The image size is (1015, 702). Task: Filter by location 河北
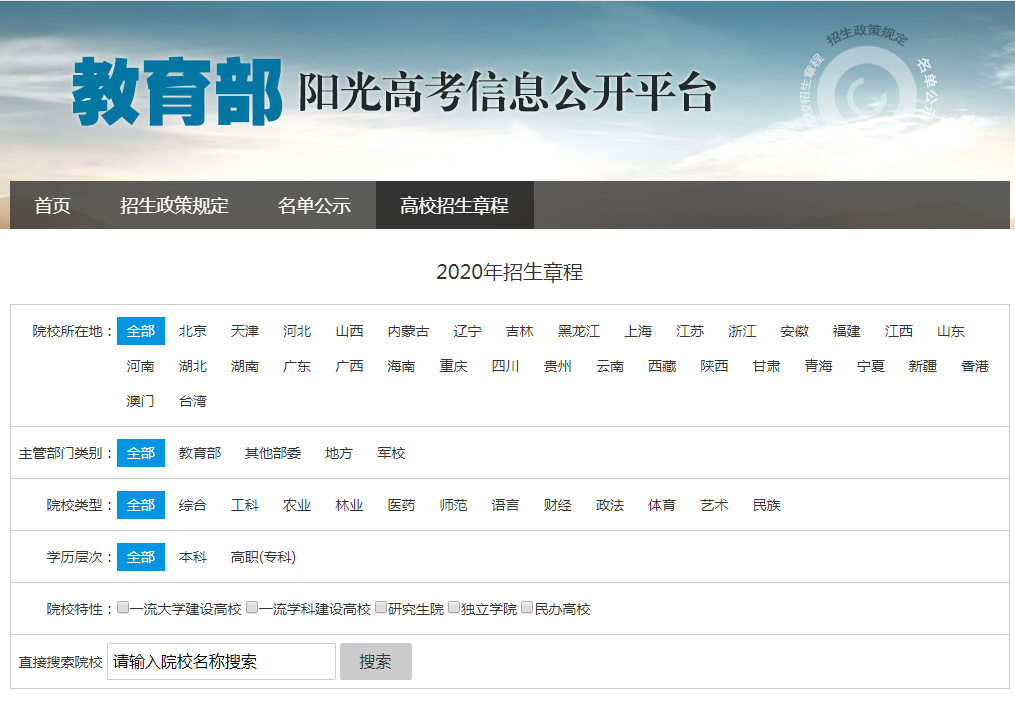(x=297, y=331)
